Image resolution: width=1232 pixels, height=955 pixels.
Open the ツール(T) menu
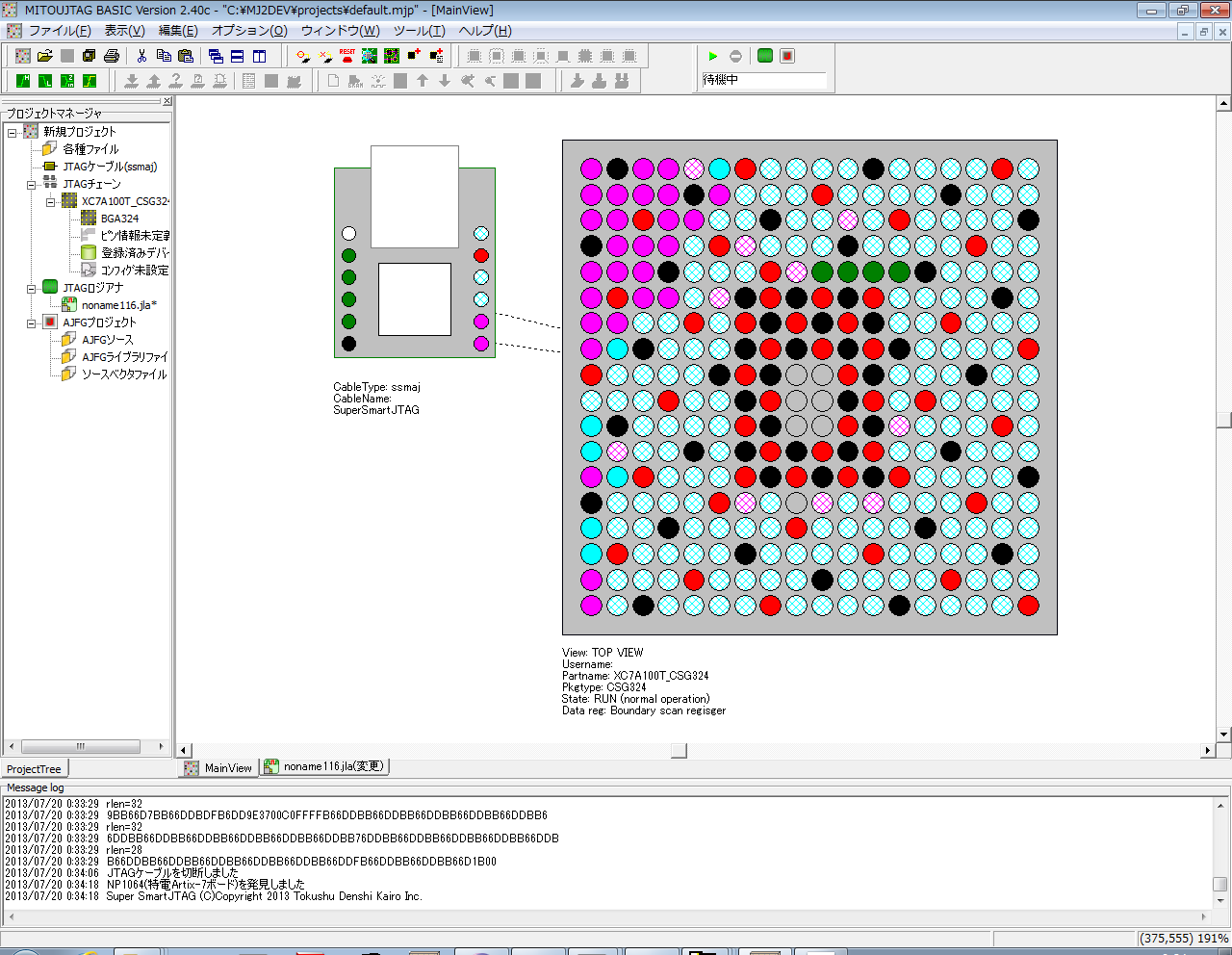click(419, 31)
